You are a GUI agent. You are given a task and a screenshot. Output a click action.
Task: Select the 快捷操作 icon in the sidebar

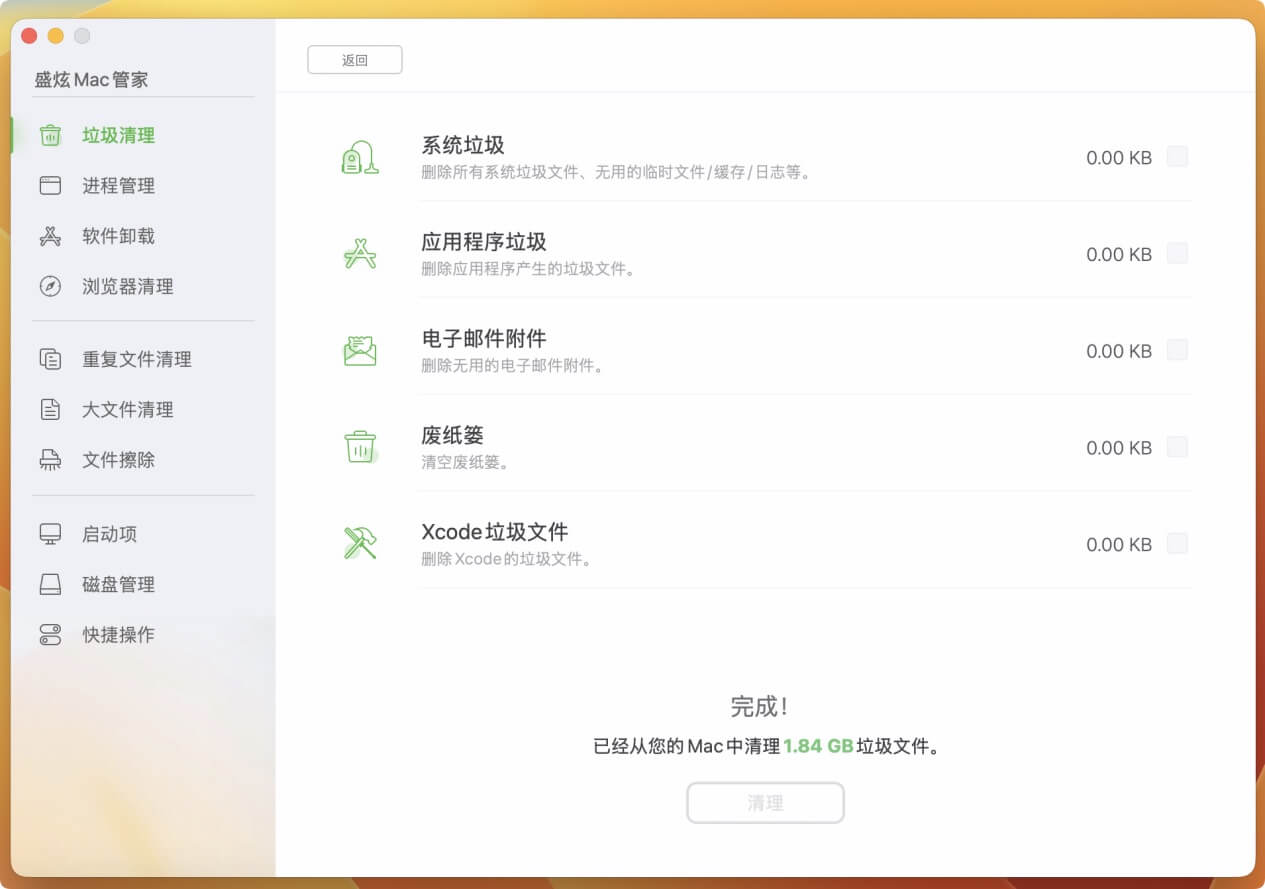point(49,634)
